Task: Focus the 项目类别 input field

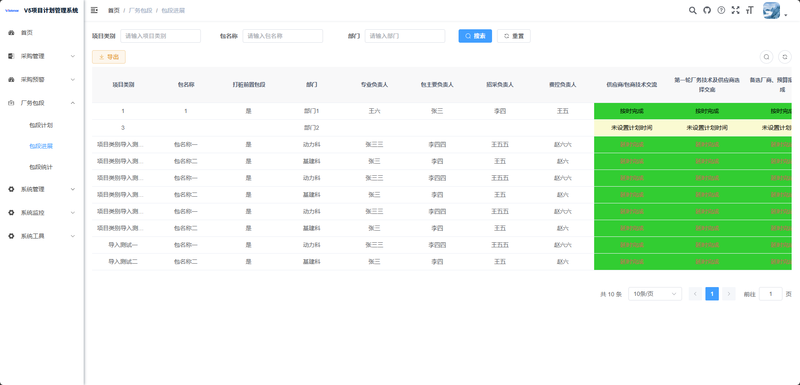Action: pyautogui.click(x=161, y=36)
